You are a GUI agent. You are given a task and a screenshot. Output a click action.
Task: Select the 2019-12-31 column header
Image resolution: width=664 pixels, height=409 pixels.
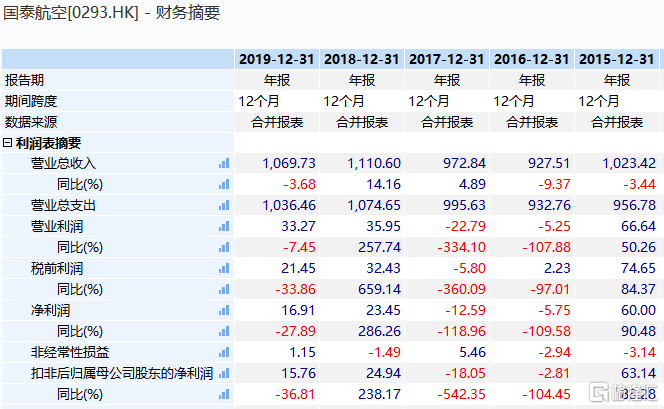(276, 59)
